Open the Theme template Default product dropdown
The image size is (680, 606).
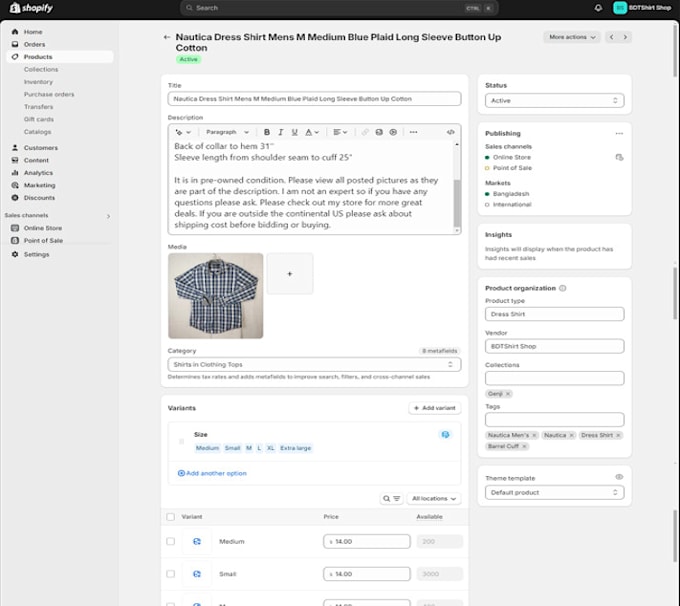[554, 493]
